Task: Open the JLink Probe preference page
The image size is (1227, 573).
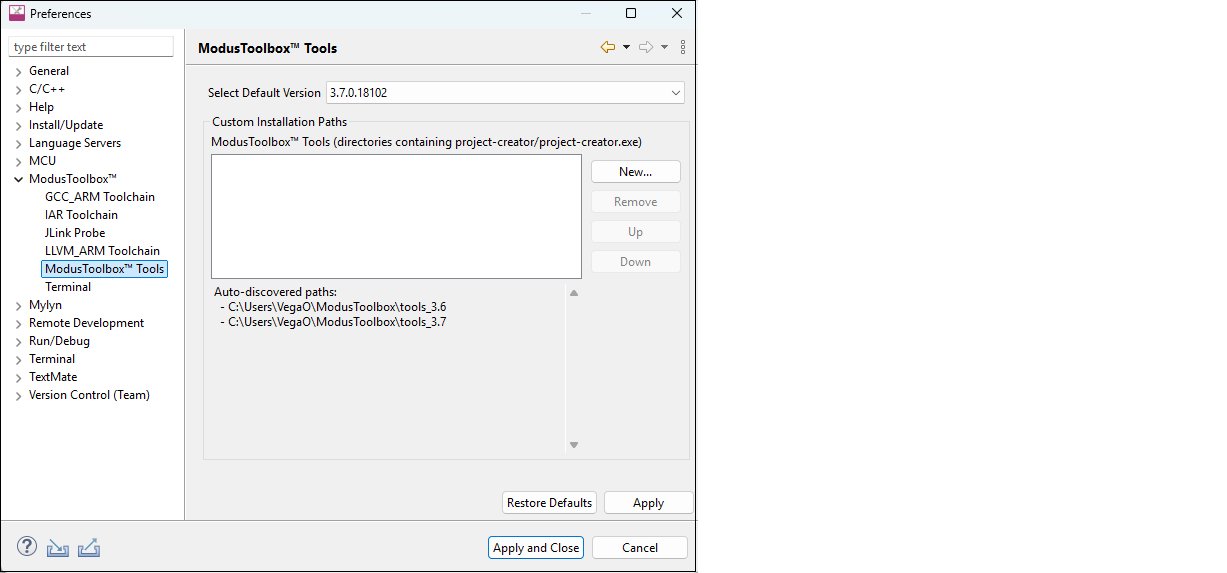Action: [75, 233]
